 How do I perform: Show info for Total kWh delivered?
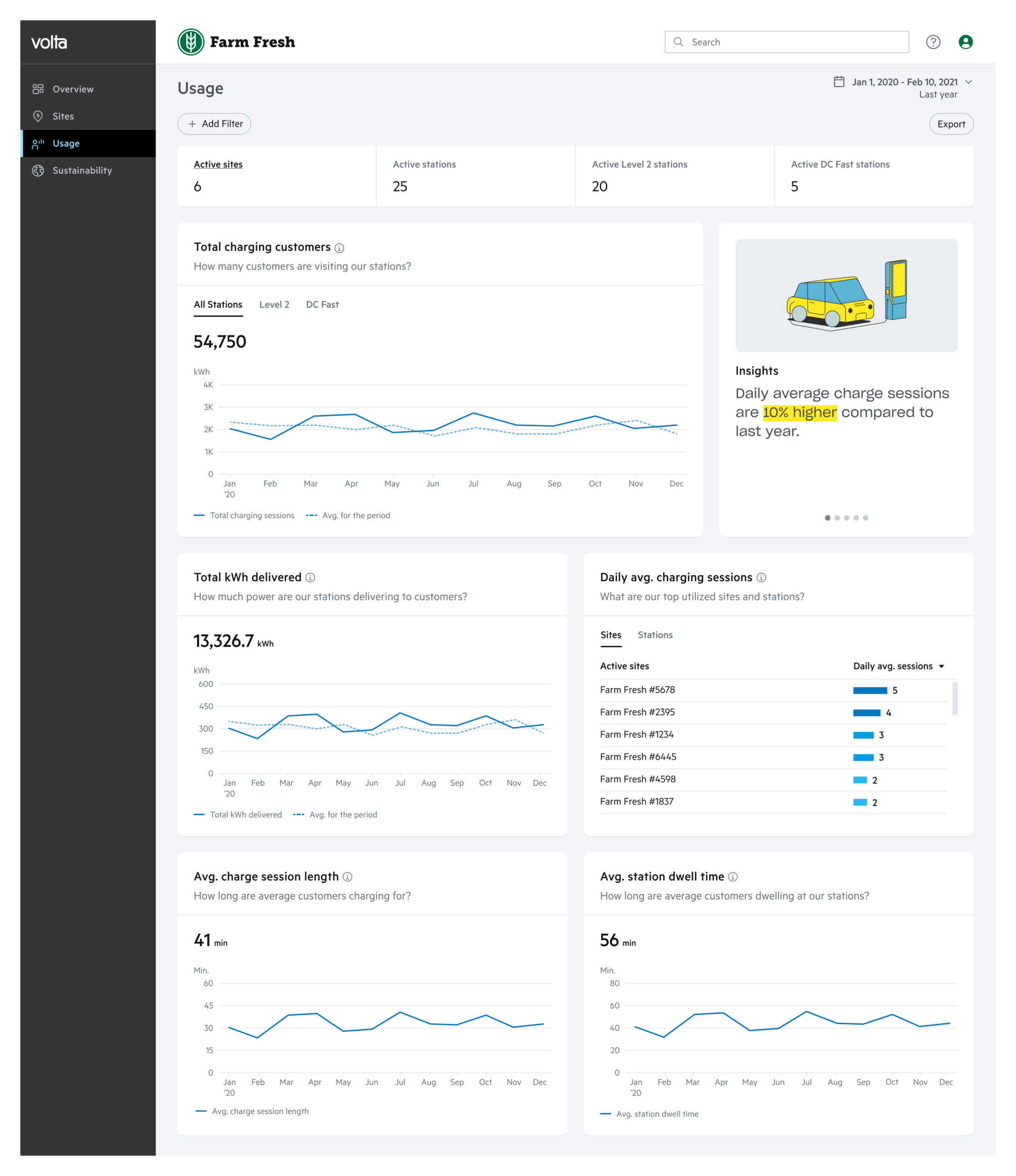[x=310, y=578]
